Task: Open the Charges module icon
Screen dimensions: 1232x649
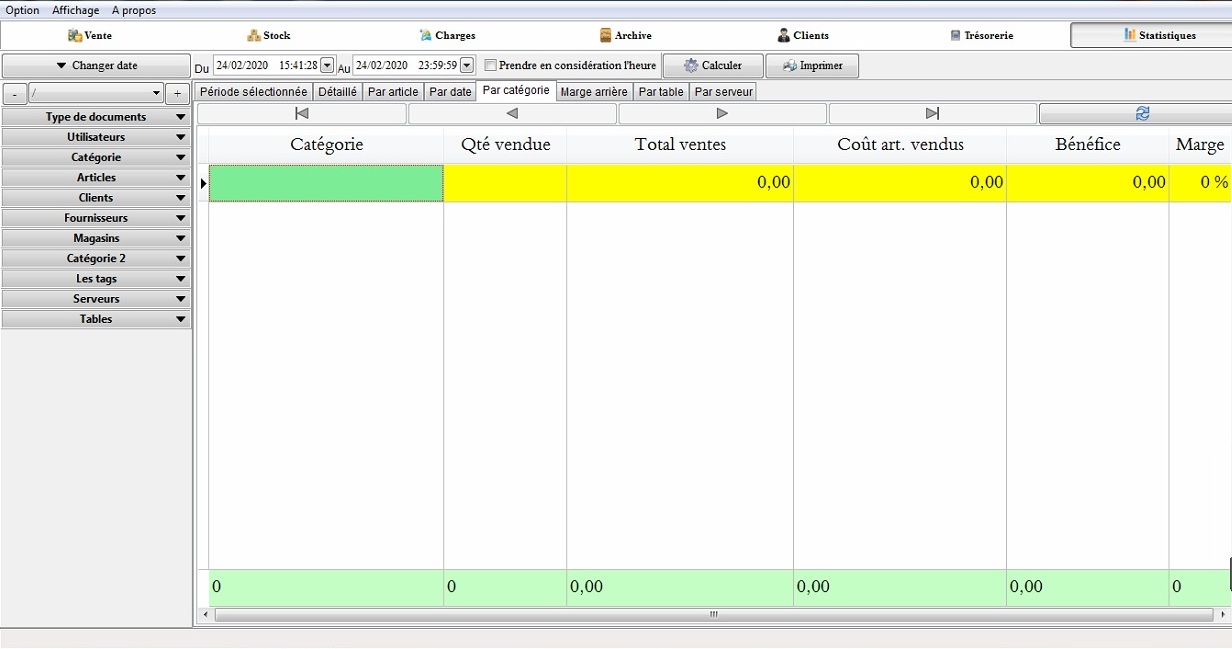Action: (x=427, y=36)
